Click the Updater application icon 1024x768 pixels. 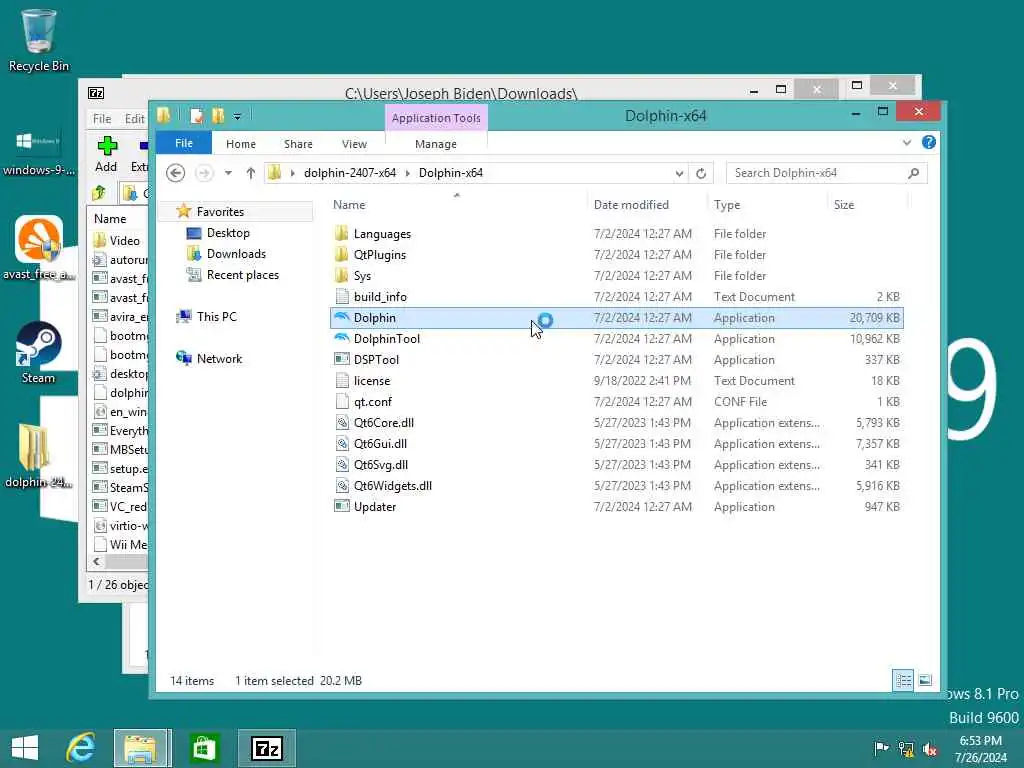342,506
